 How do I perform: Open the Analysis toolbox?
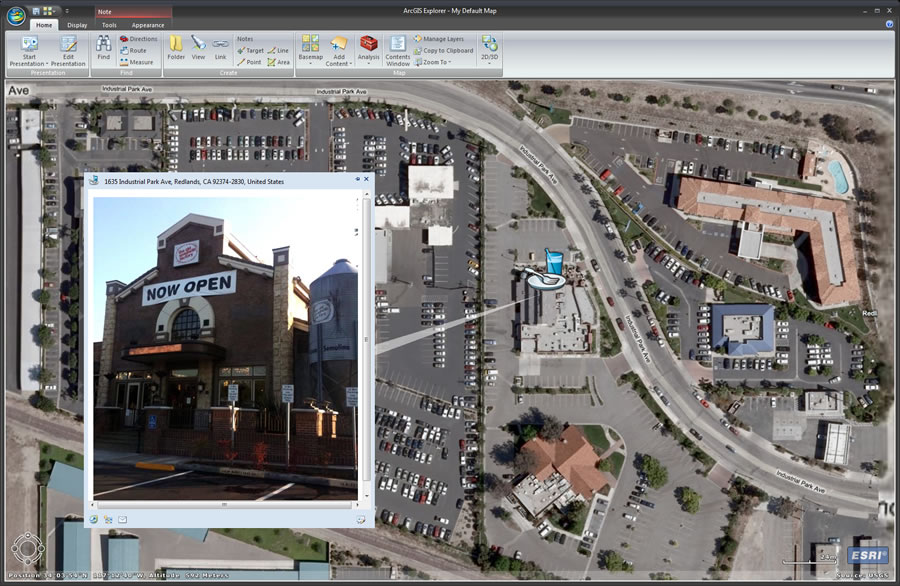[x=368, y=50]
